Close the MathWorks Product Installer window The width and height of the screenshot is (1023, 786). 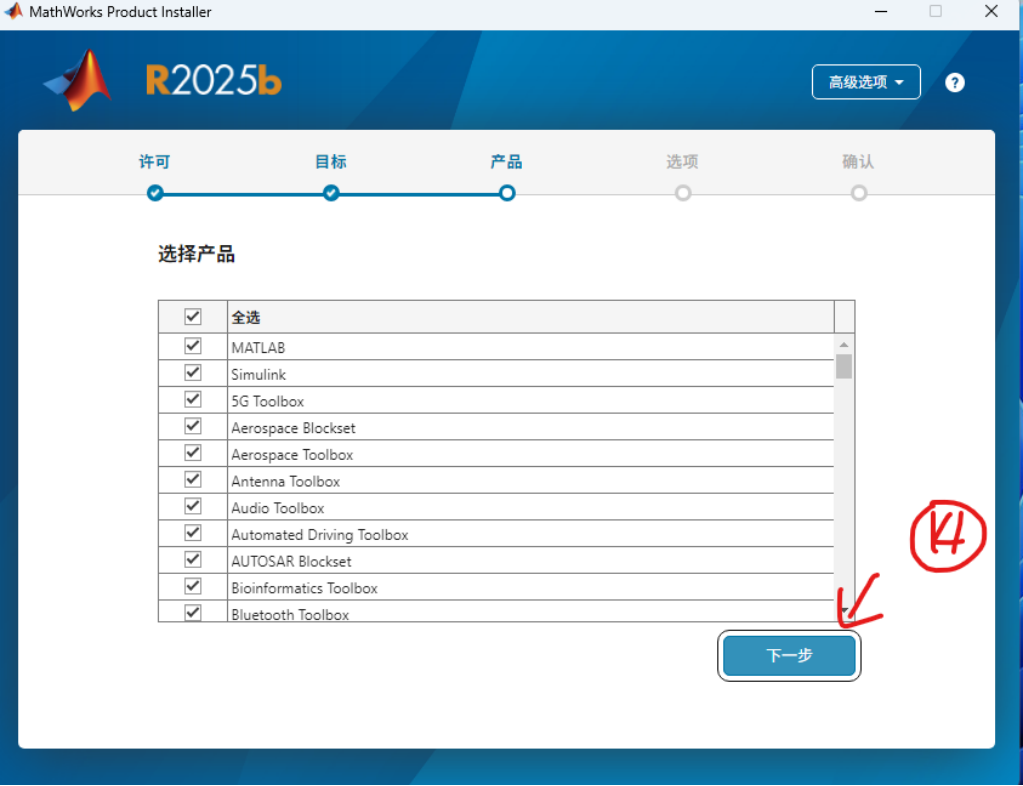pos(991,11)
